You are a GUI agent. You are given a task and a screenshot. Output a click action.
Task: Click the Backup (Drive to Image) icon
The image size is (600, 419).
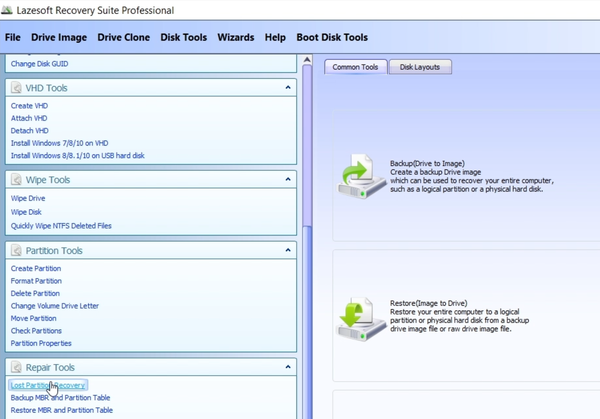[x=362, y=176]
